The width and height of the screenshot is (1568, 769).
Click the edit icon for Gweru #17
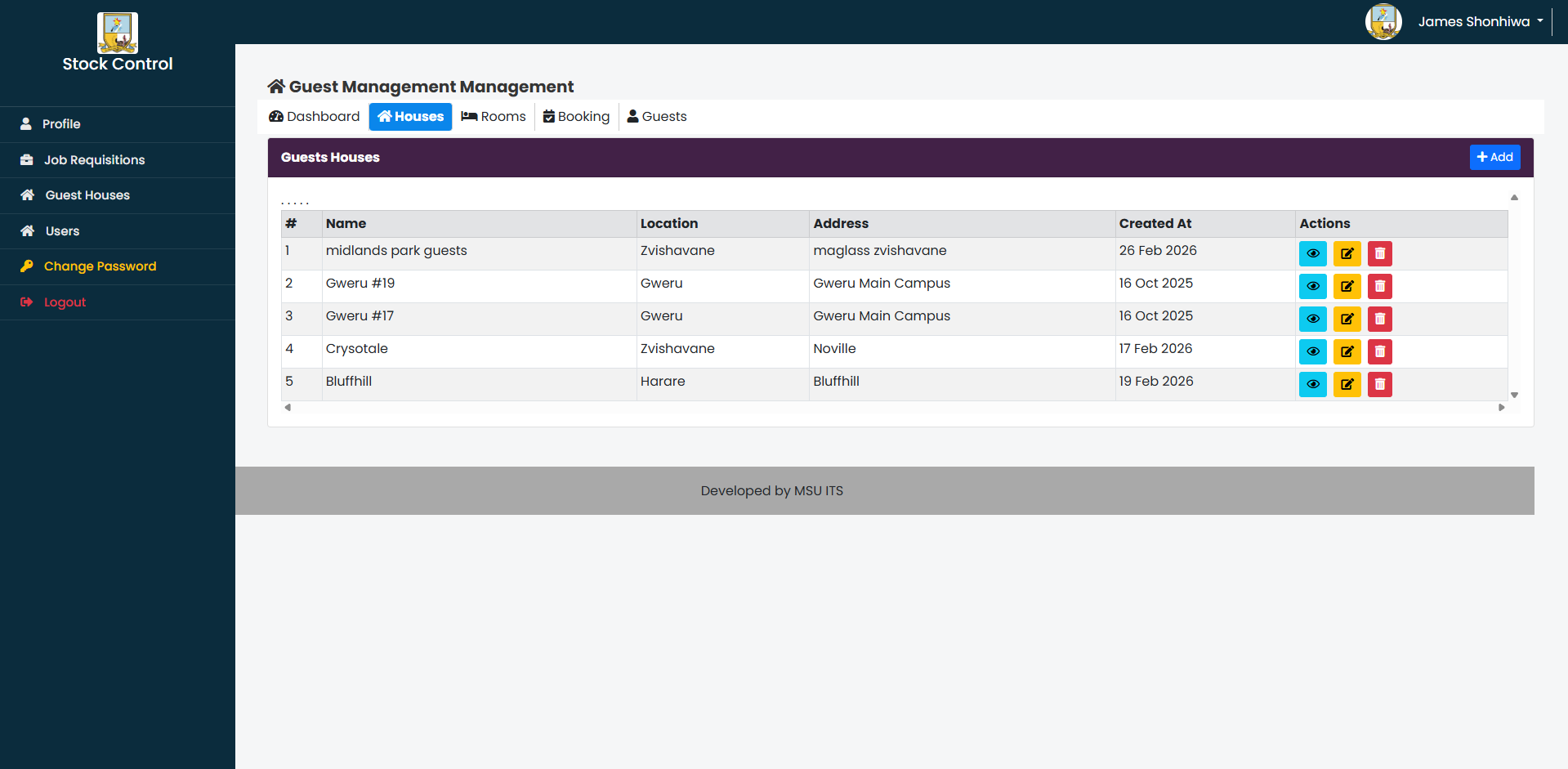pyautogui.click(x=1347, y=319)
